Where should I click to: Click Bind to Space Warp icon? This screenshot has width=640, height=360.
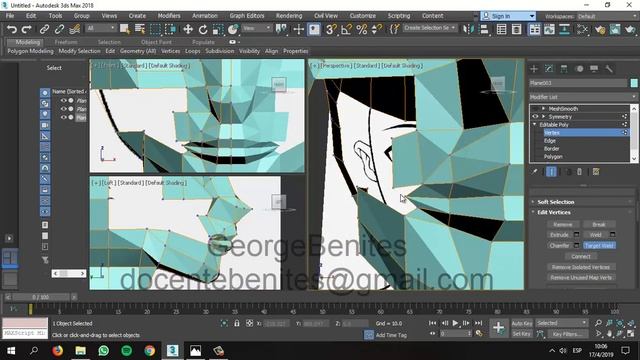click(74, 29)
